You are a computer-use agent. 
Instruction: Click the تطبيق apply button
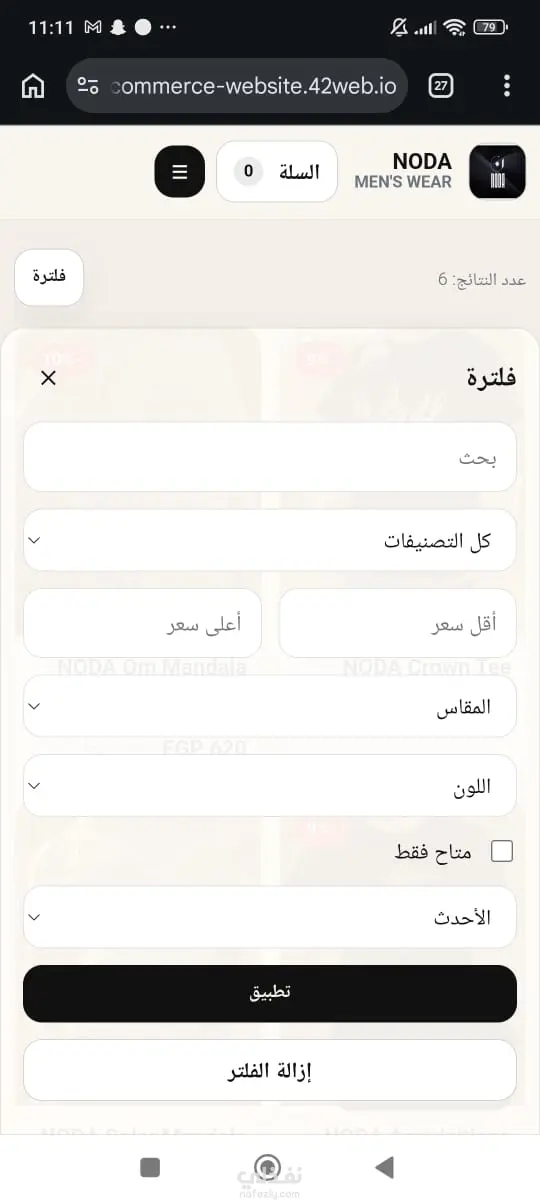click(270, 993)
